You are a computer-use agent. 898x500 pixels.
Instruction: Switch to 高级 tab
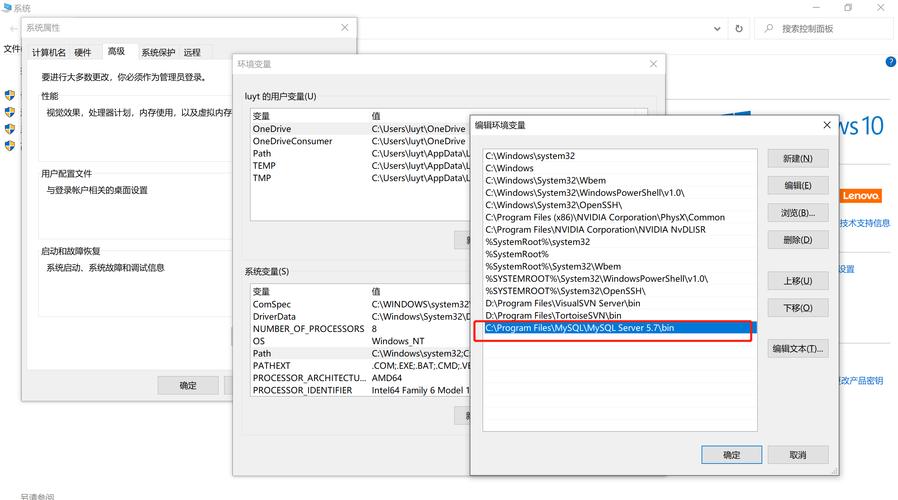(x=116, y=51)
